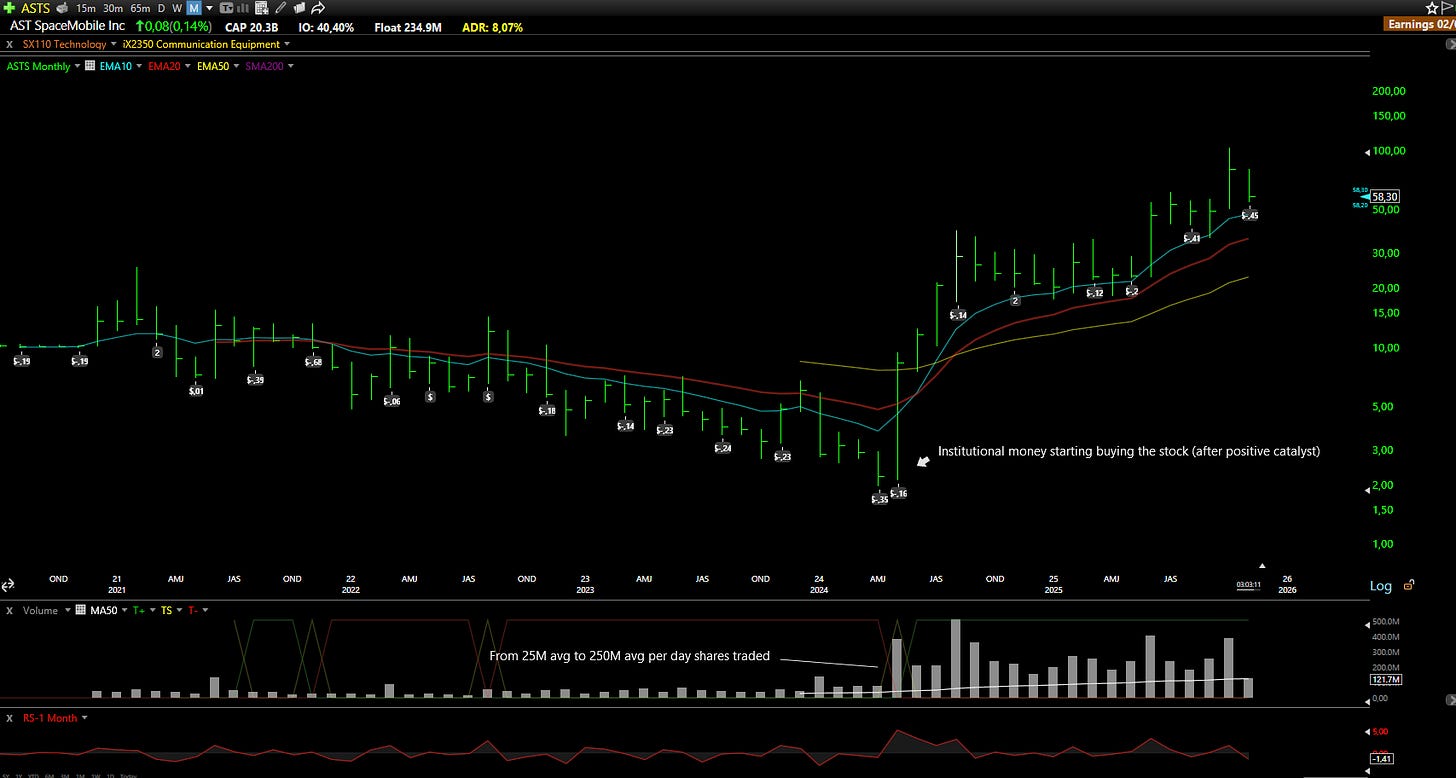
Task: Click the Float 234.9M value
Action: 408,26
